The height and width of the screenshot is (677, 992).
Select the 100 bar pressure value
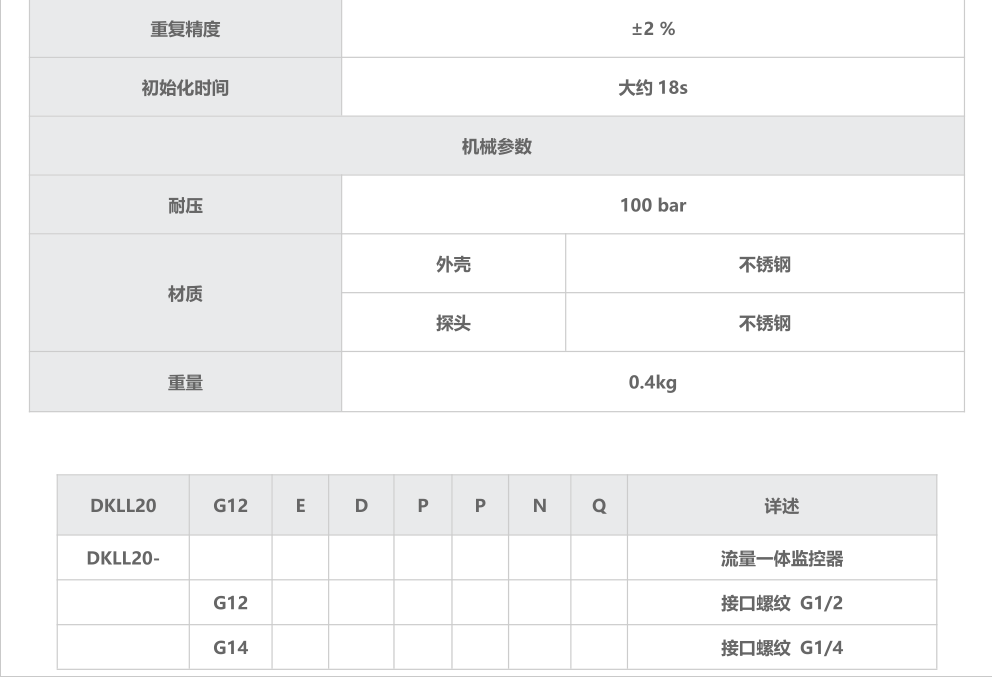pyautogui.click(x=653, y=205)
